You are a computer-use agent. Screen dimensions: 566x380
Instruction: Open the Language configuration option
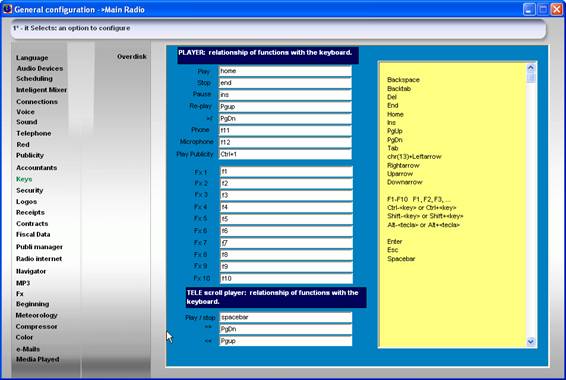pyautogui.click(x=32, y=58)
